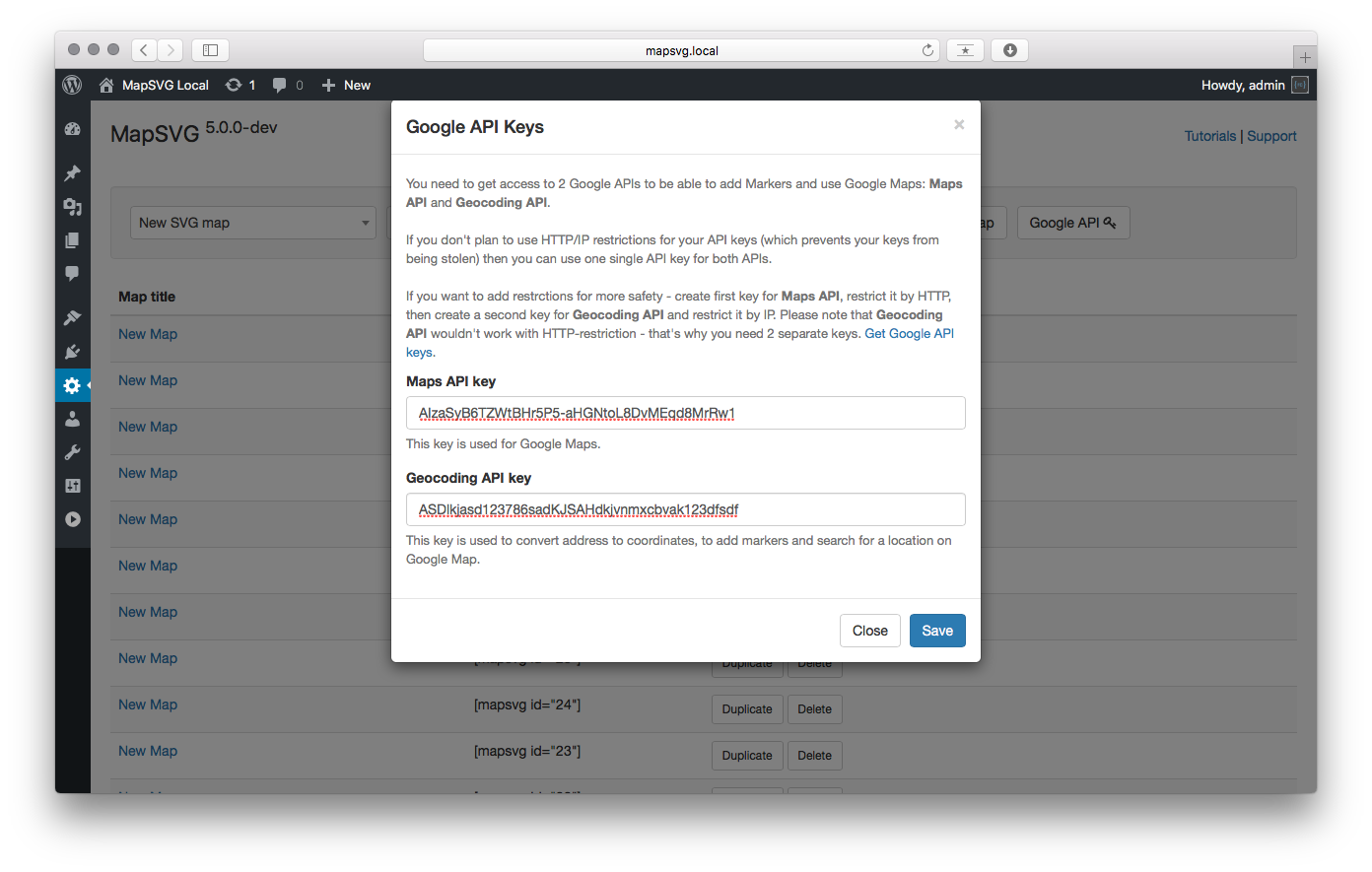Open New Map in the id 24 row
The image size is (1372, 872).
coord(148,704)
